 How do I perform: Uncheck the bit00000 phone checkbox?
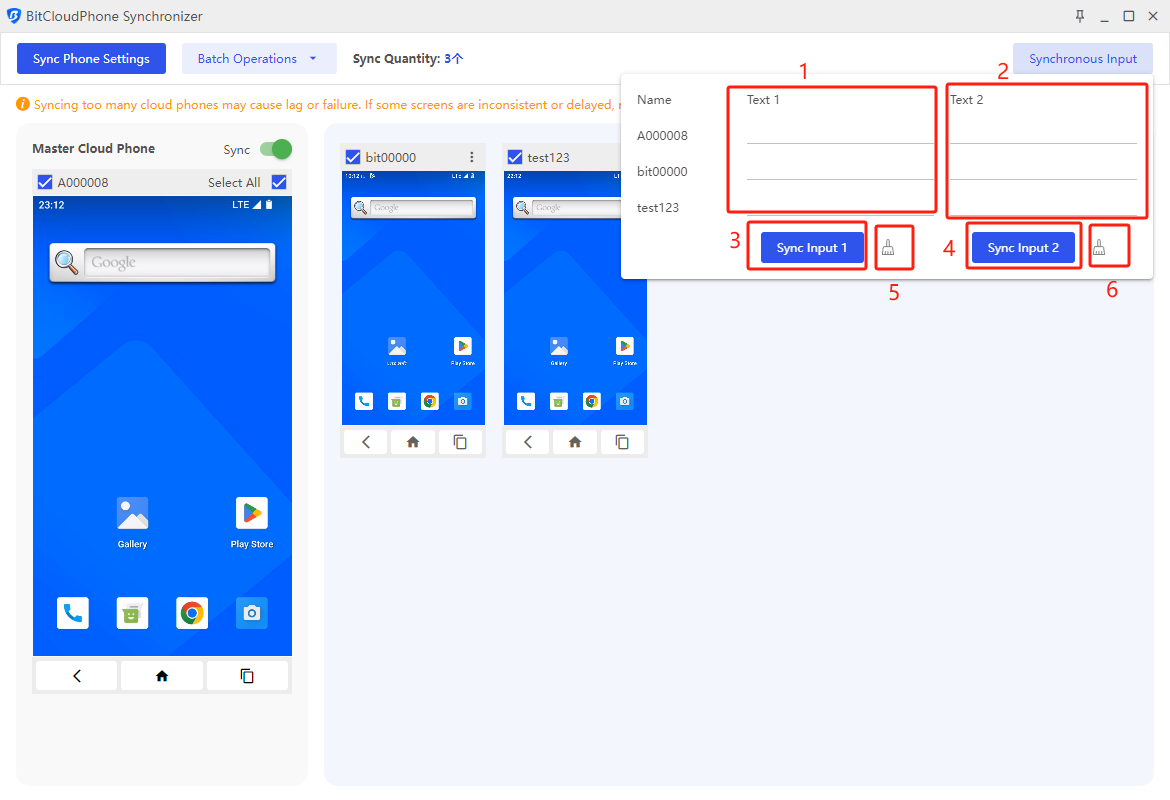(352, 157)
